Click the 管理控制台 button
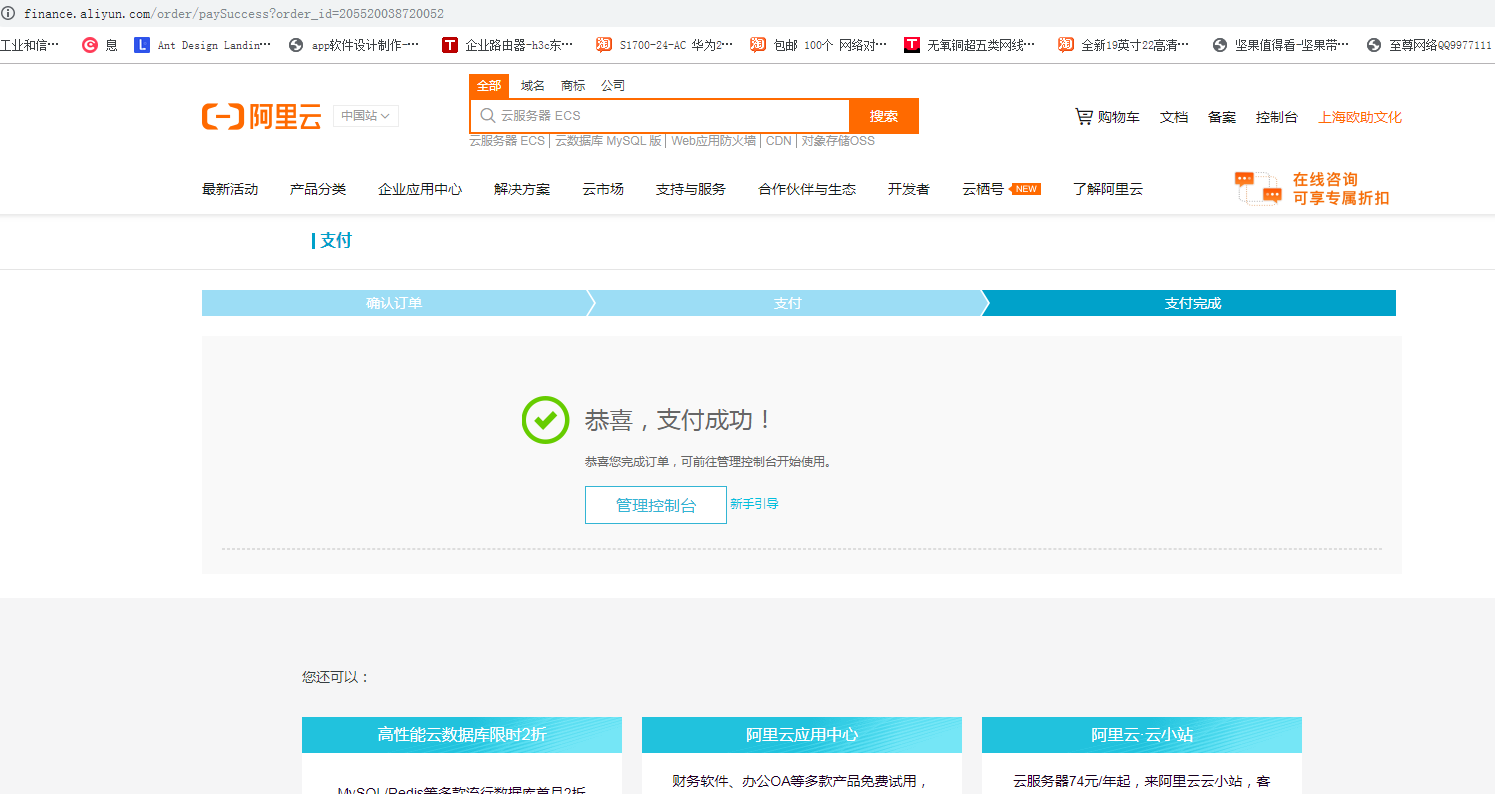The width and height of the screenshot is (1495, 794). coord(656,505)
